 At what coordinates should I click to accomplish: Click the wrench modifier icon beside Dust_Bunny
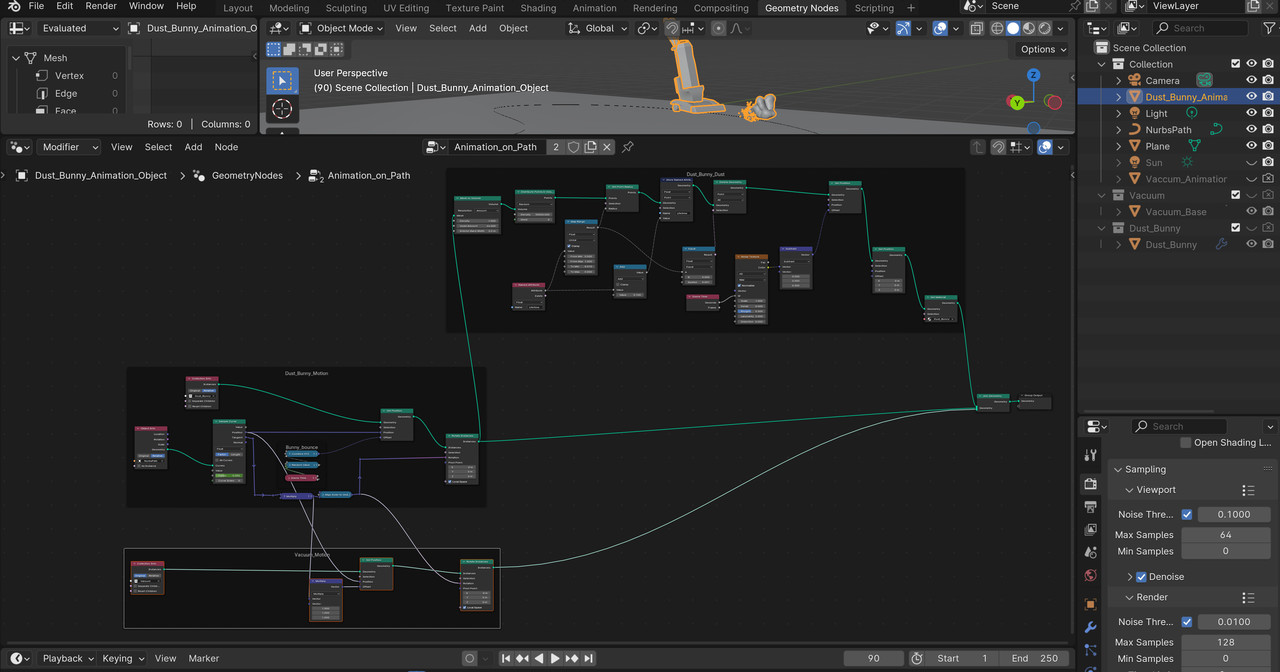(1222, 244)
